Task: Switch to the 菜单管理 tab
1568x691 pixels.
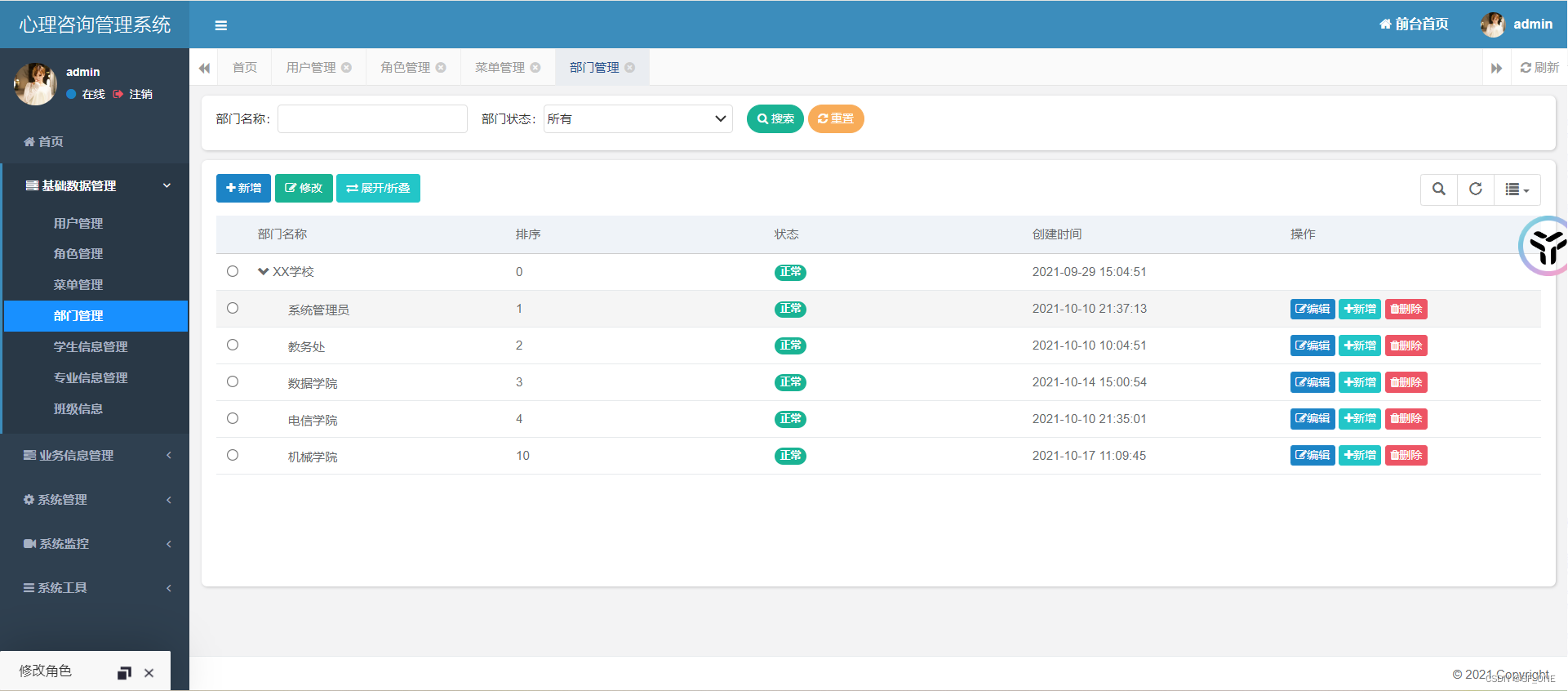Action: pos(500,68)
